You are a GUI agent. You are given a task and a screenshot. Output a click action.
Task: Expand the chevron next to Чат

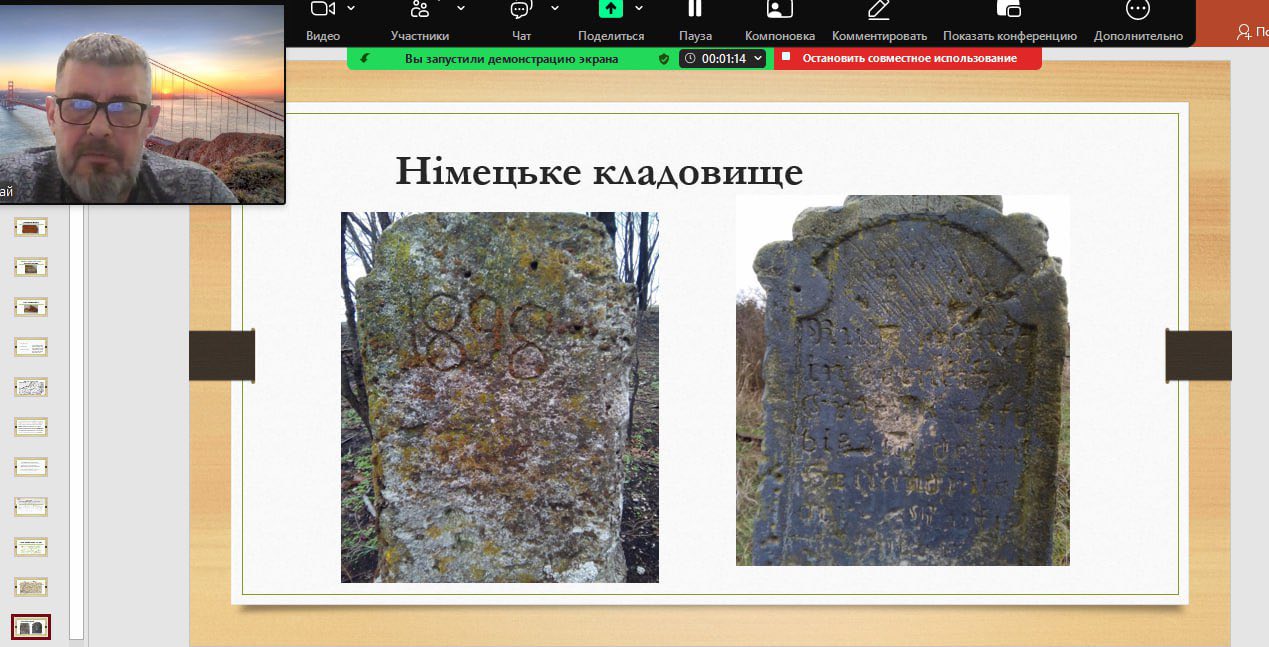pos(555,8)
